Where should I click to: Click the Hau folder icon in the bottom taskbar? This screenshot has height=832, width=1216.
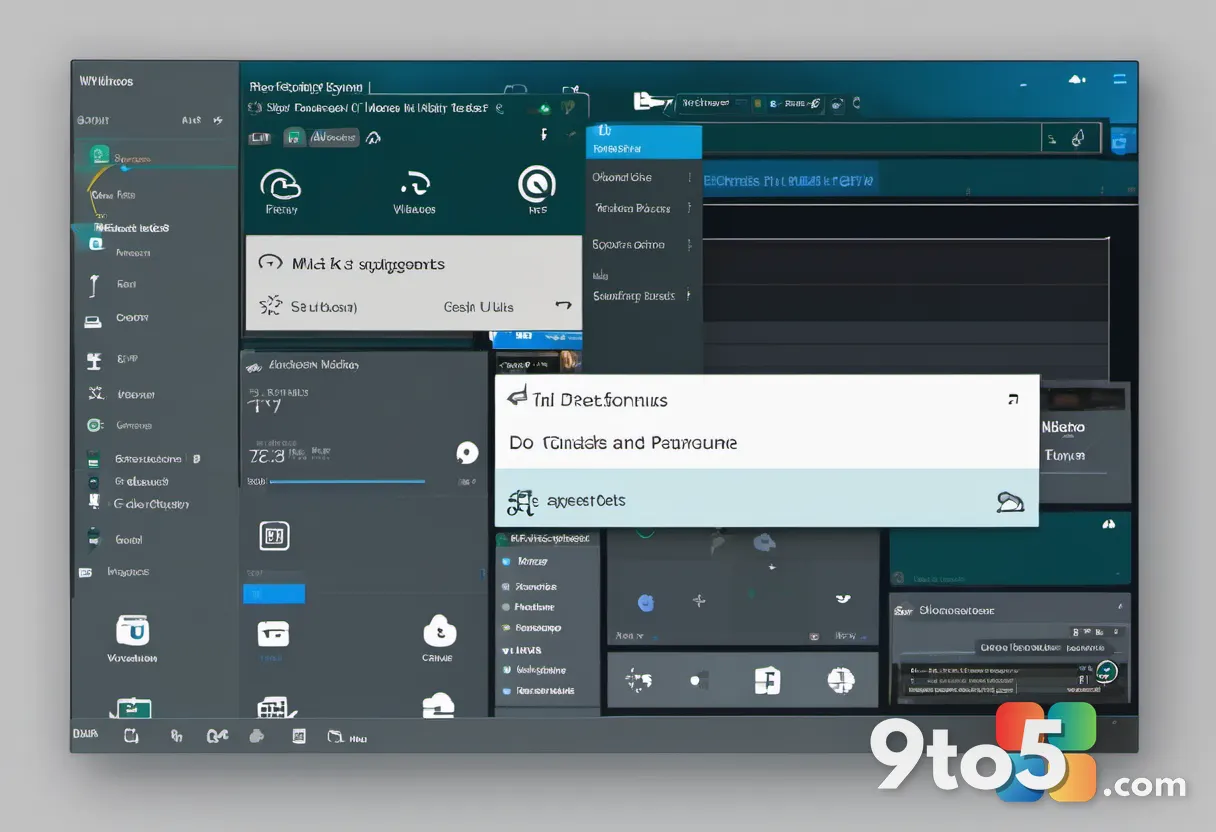(x=336, y=737)
